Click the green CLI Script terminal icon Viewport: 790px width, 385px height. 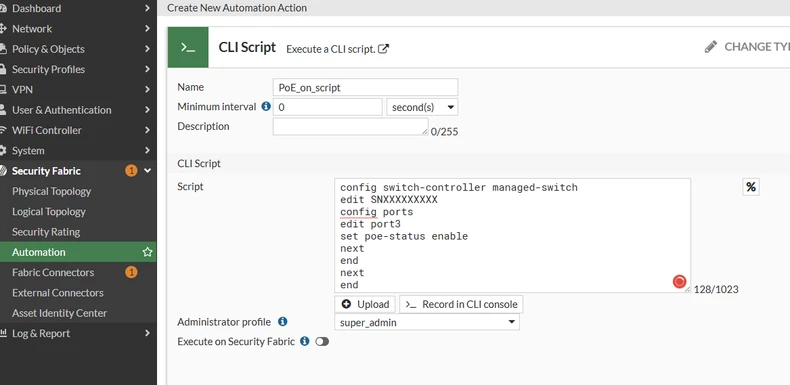tap(188, 47)
